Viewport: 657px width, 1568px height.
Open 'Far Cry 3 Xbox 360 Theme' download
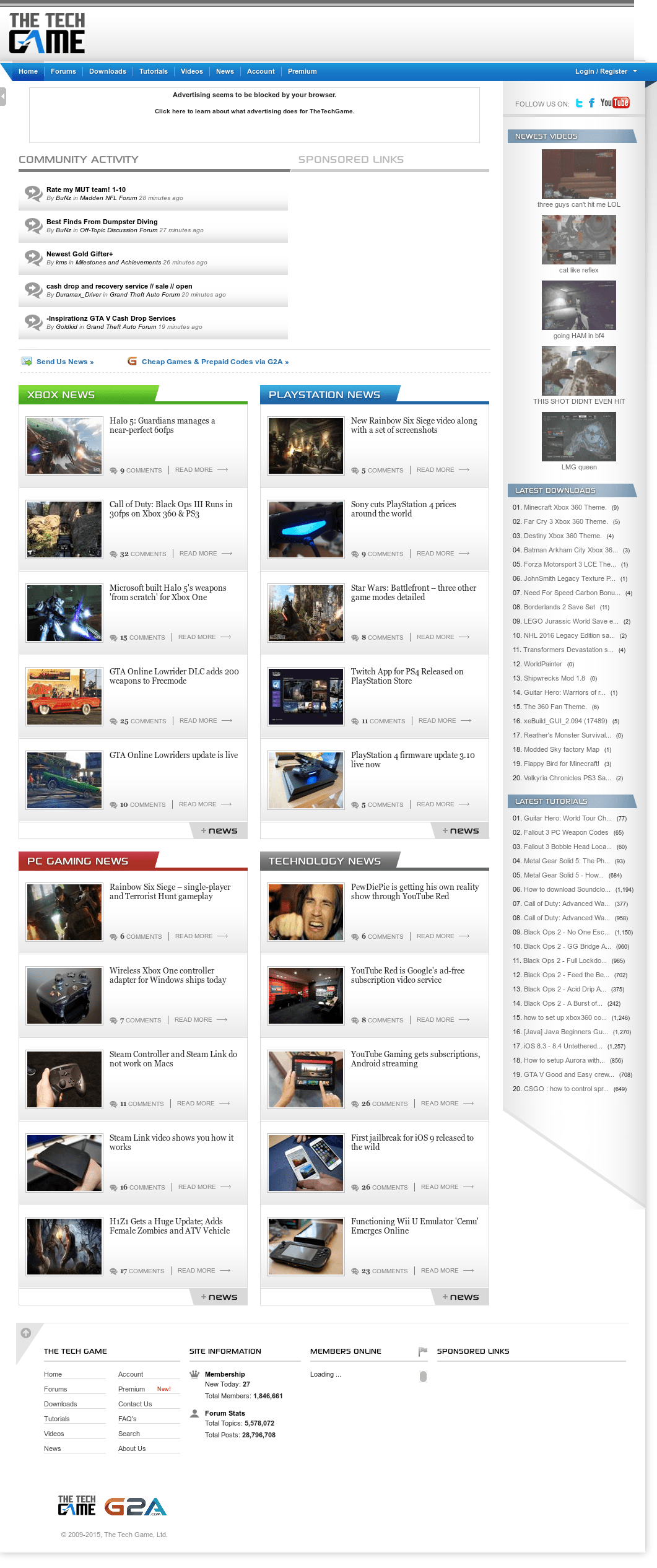566,521
